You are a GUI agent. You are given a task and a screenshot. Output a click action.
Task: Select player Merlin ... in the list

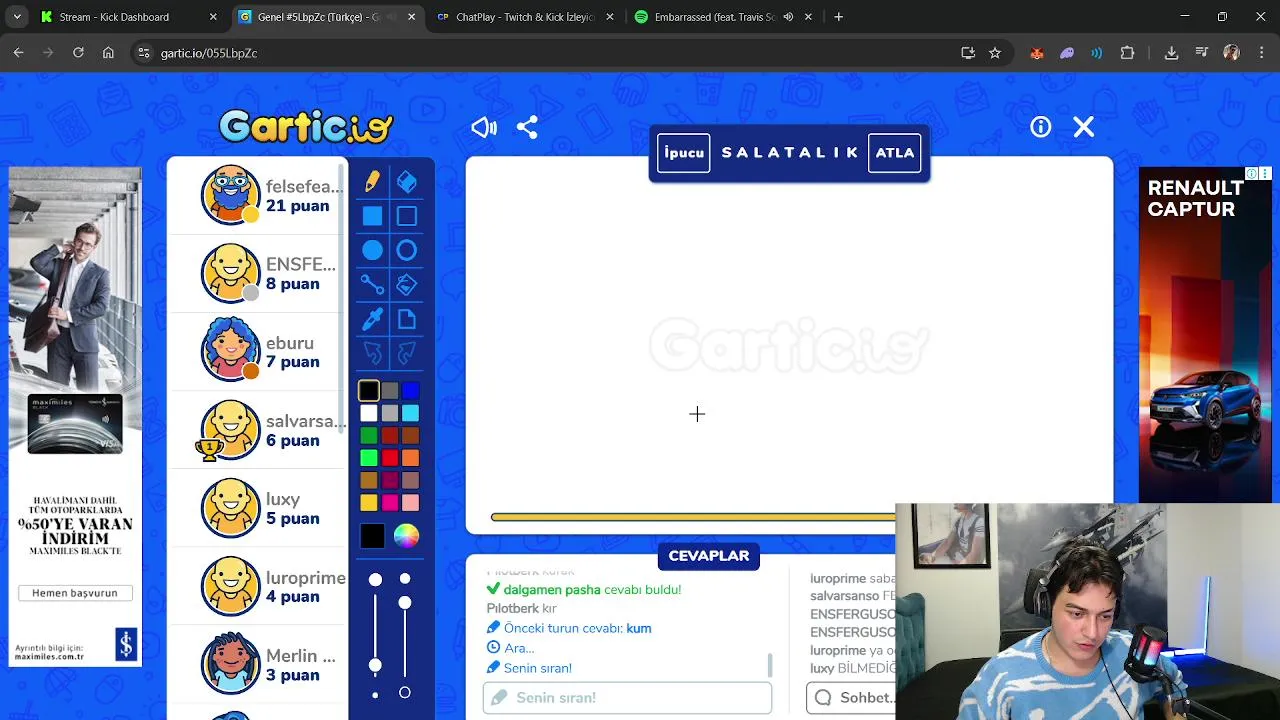tap(258, 664)
